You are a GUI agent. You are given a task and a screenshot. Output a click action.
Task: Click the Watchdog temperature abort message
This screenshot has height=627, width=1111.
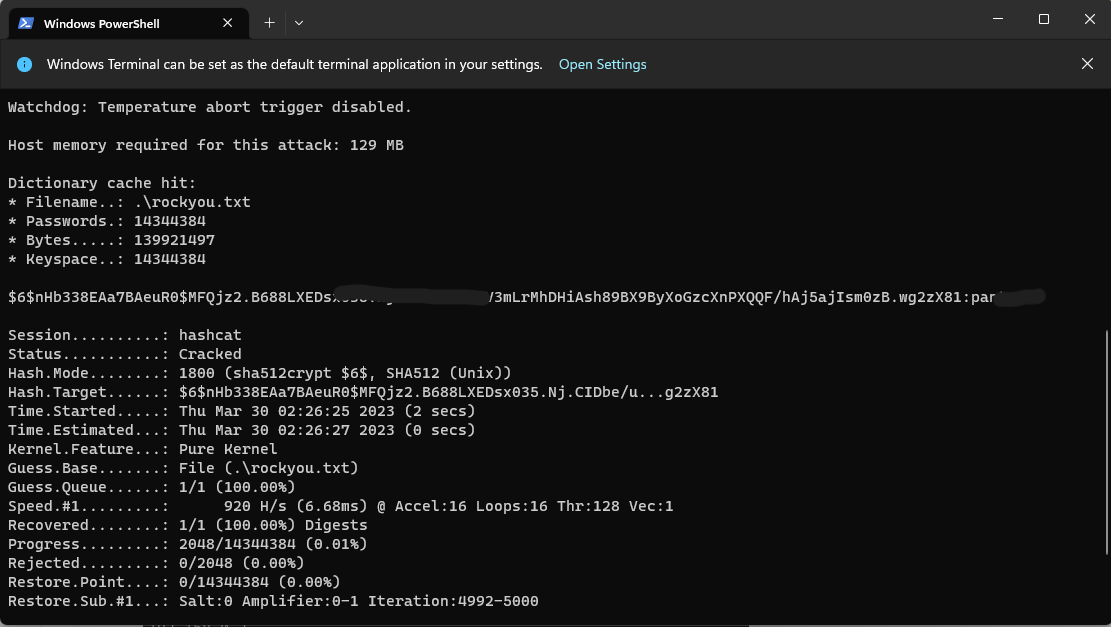(210, 107)
